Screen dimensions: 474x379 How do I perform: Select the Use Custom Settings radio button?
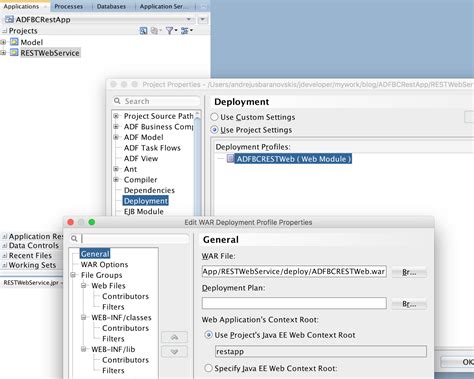[214, 117]
